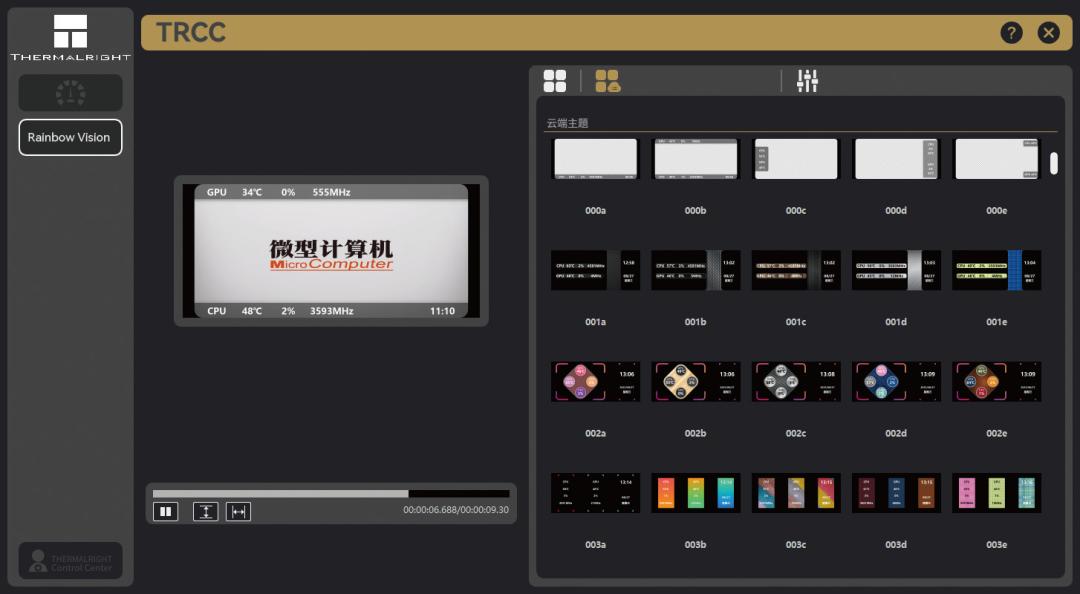Select theme thumbnail 000c
The width and height of the screenshot is (1080, 594).
[796, 159]
